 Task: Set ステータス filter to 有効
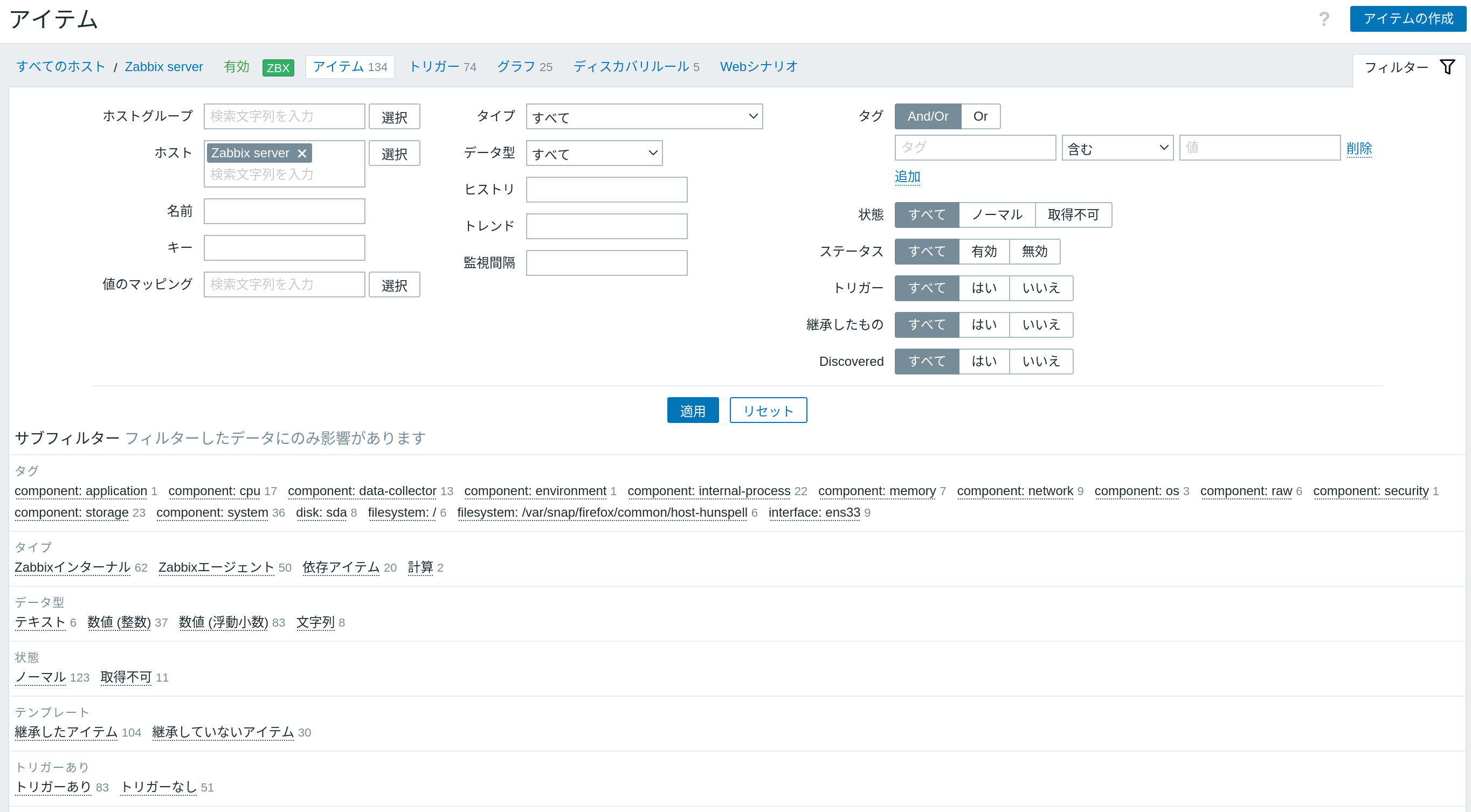click(983, 251)
